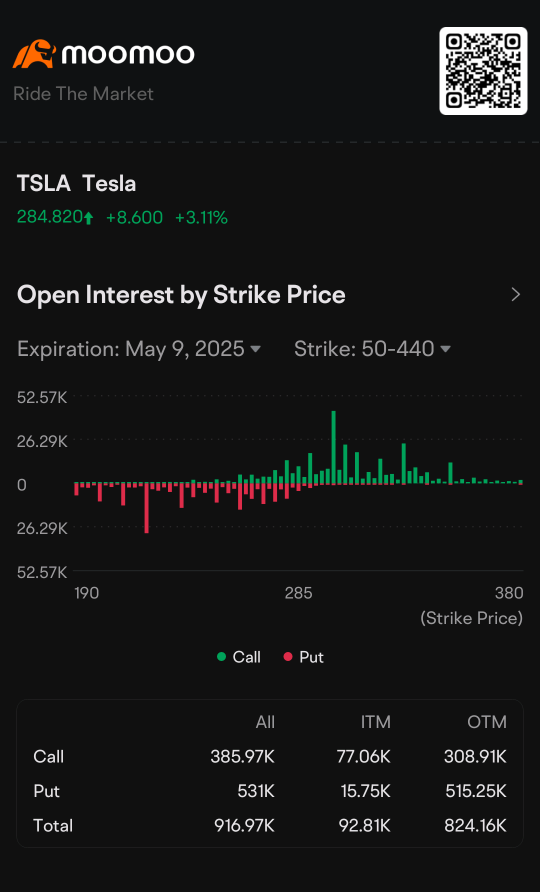Image resolution: width=540 pixels, height=892 pixels.
Task: Click the red Put legend dot
Action: click(288, 657)
